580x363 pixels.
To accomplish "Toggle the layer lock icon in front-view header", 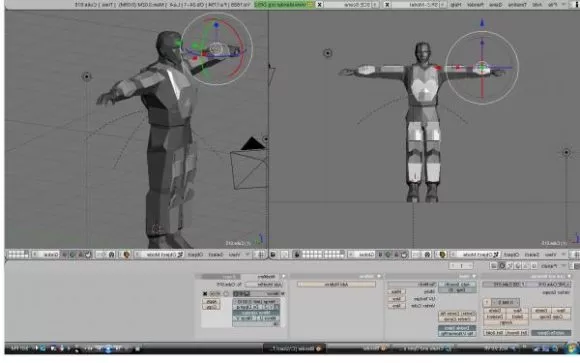I will pos(297,255).
